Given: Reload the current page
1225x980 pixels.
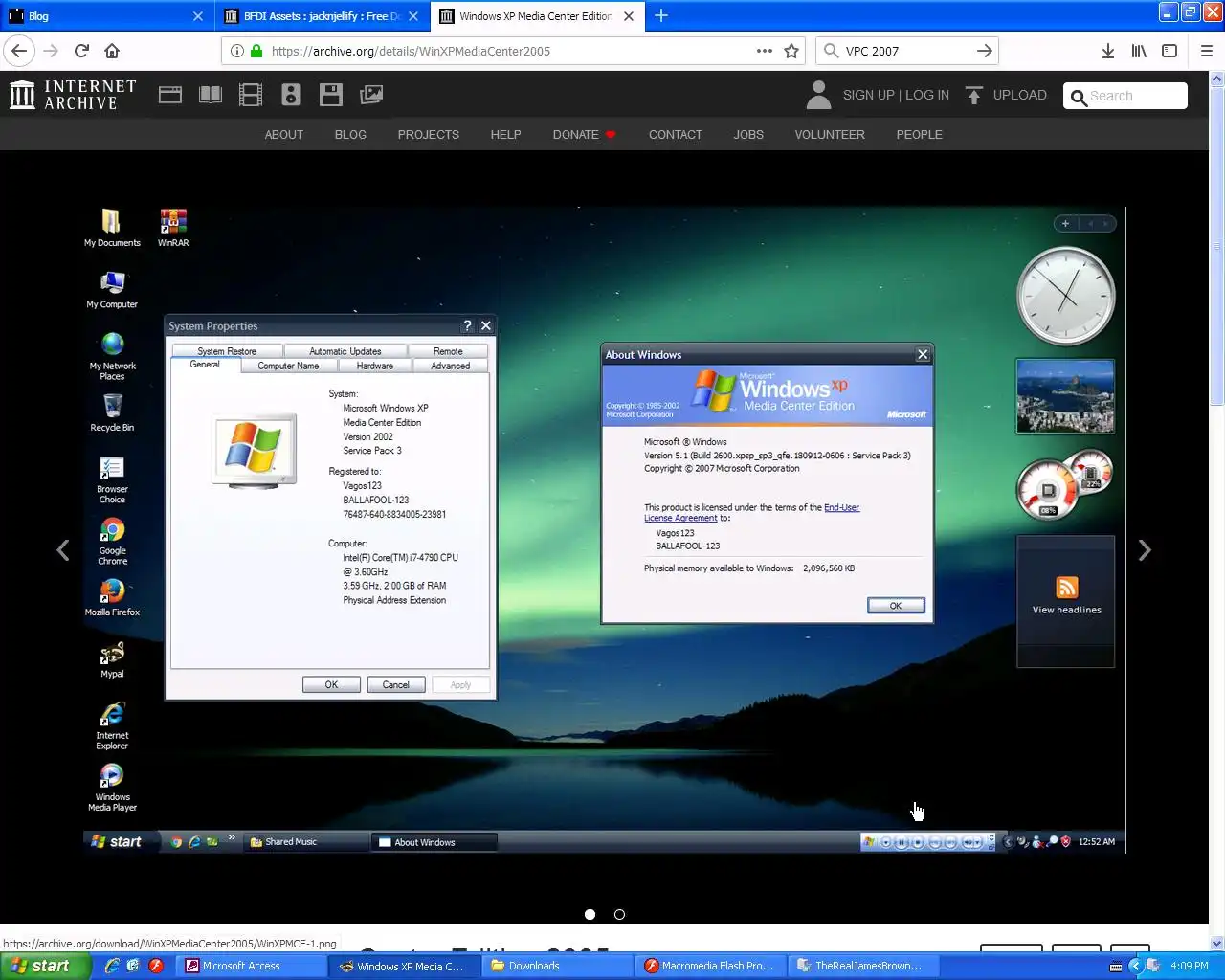Looking at the screenshot, I should (x=81, y=51).
